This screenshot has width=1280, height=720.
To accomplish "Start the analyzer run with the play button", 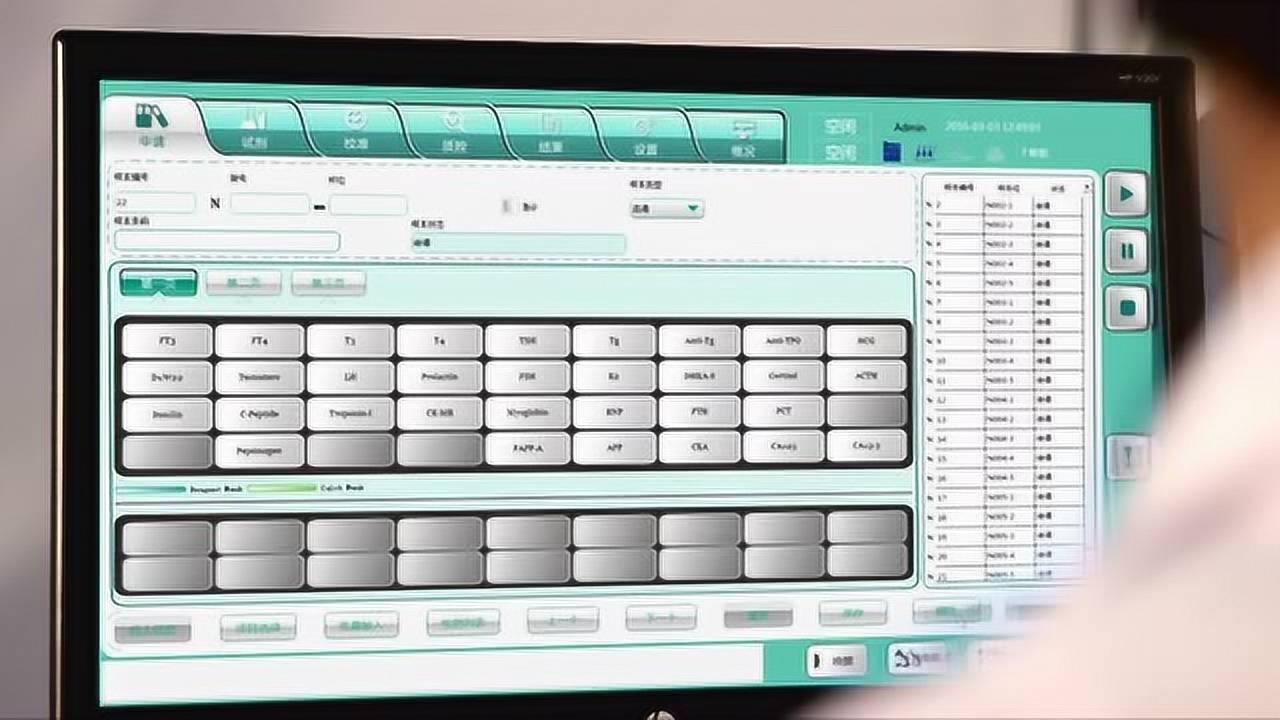I will (x=1126, y=194).
